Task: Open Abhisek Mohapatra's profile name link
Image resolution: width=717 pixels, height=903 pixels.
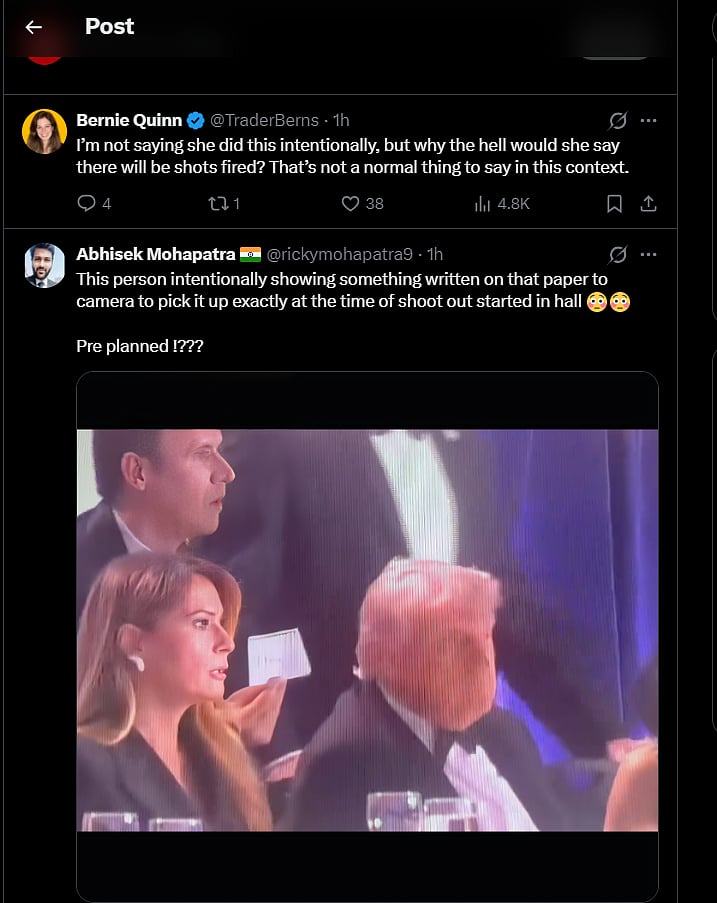Action: [x=156, y=254]
